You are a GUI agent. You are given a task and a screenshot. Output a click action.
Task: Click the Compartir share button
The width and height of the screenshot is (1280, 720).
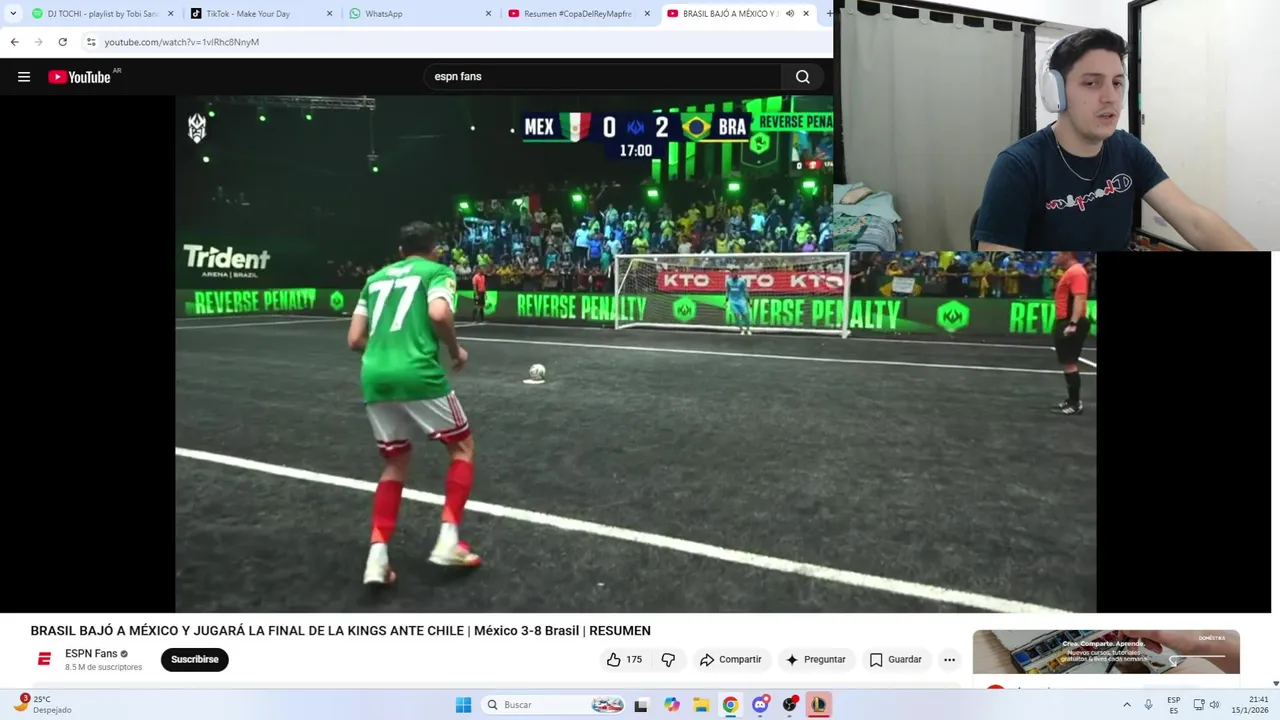[731, 660]
